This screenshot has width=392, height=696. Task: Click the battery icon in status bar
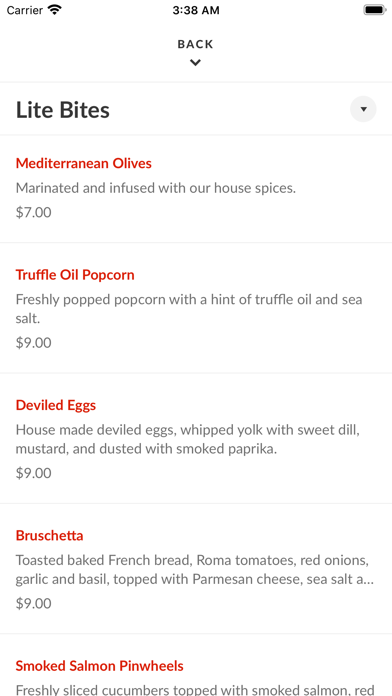point(375,10)
